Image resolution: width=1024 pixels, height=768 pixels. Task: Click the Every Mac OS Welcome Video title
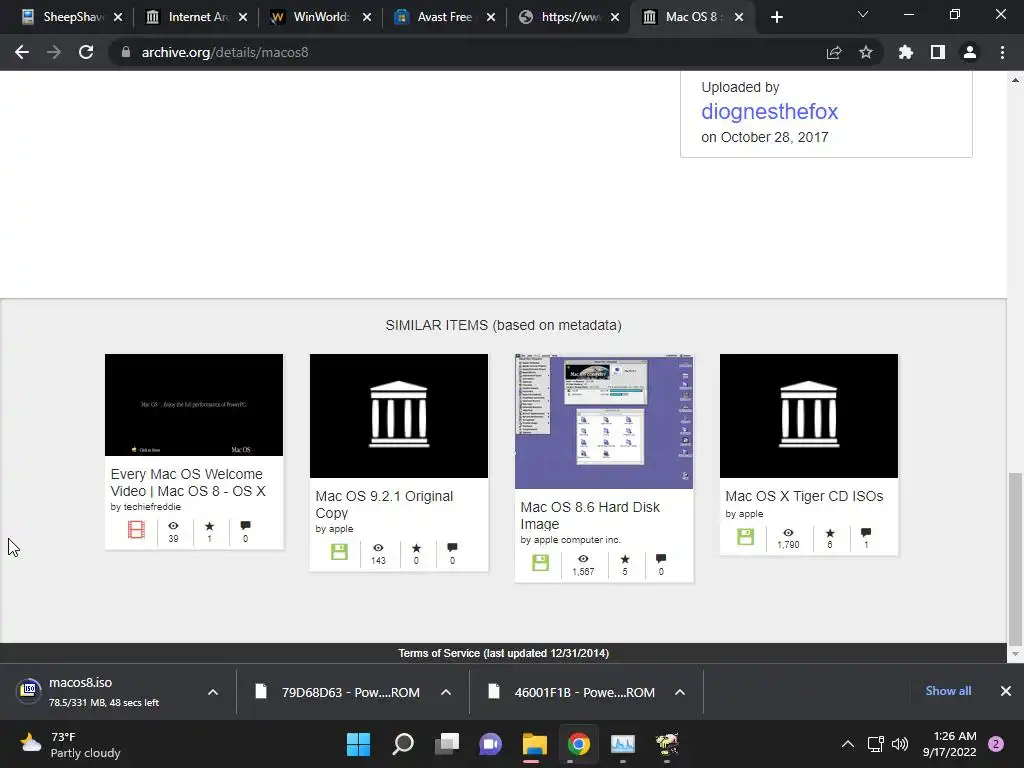188,483
